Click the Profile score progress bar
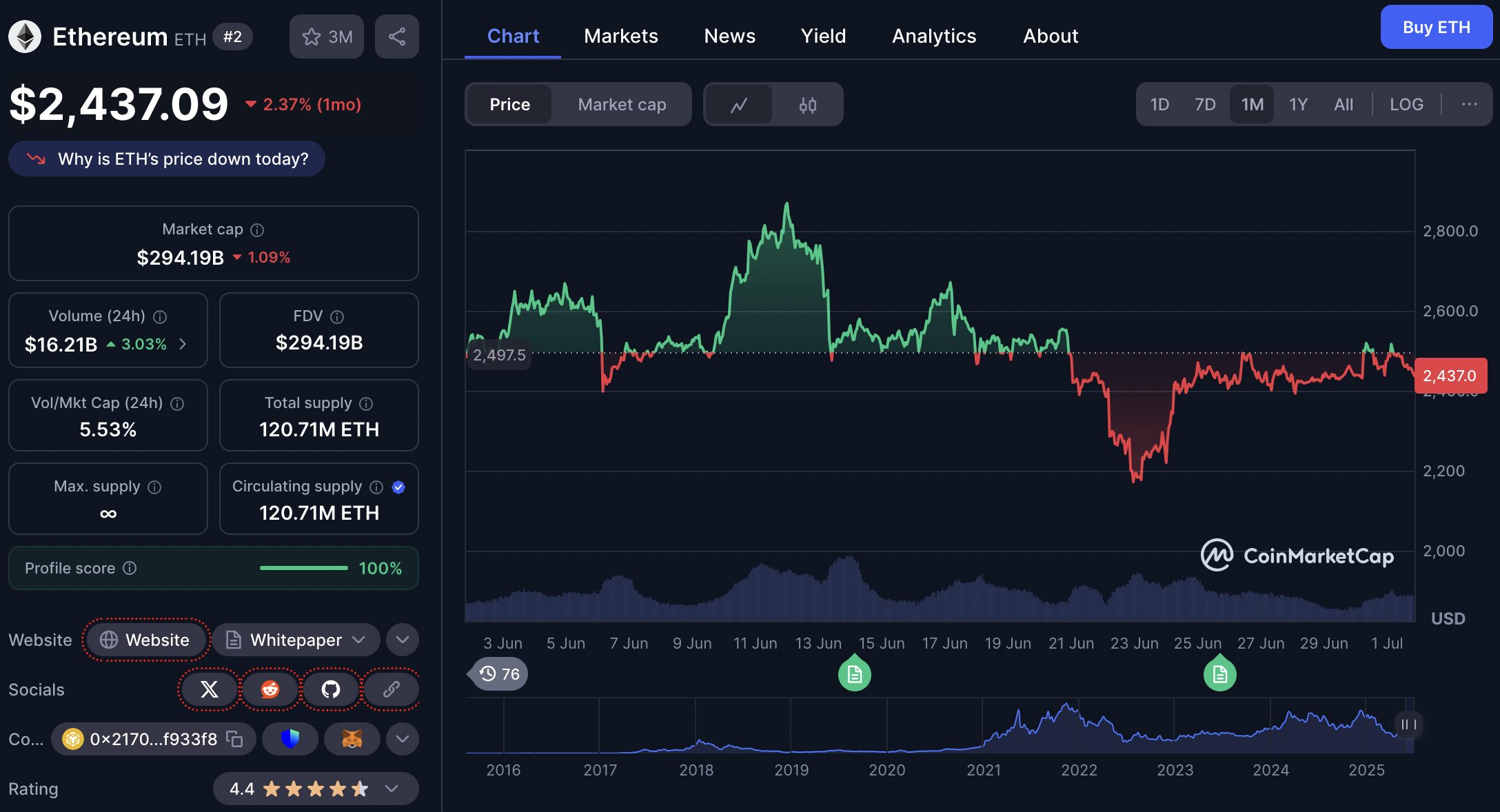Viewport: 1500px width, 812px height. point(303,568)
